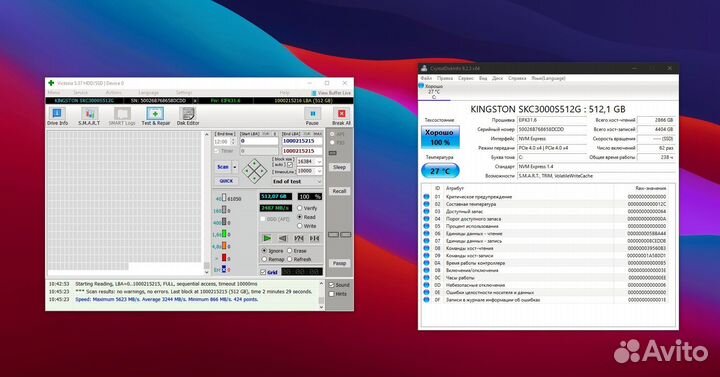This screenshot has height=377, width=720.
Task: Click the Start LBA input field
Action: tap(259, 141)
